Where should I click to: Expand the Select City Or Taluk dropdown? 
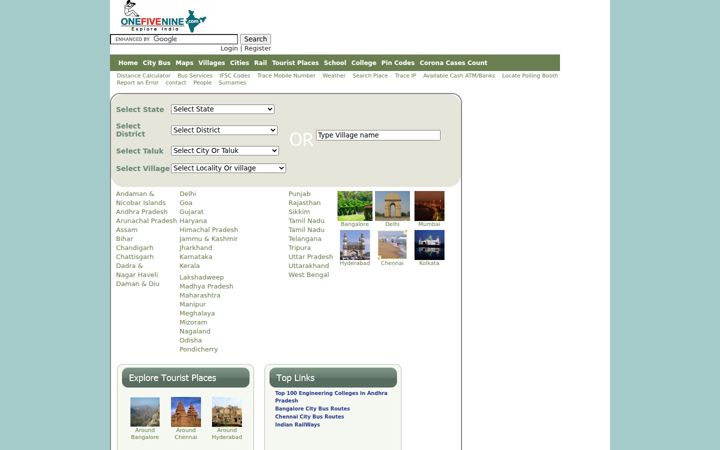pos(225,151)
